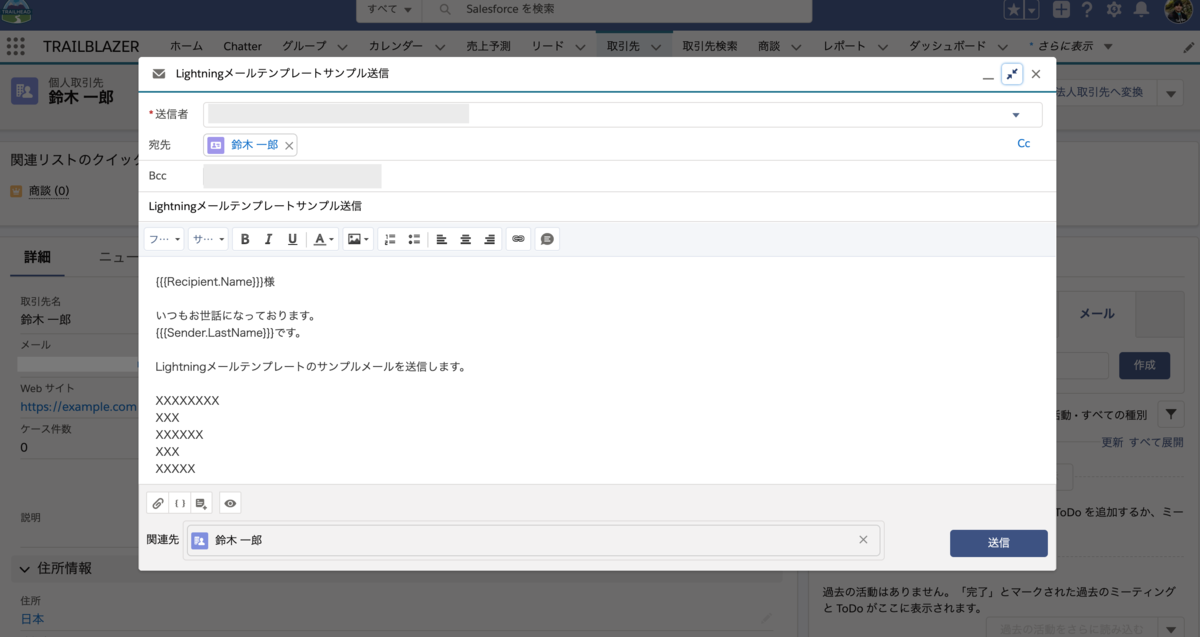Collapse the docked email composer window

pos(1012,74)
